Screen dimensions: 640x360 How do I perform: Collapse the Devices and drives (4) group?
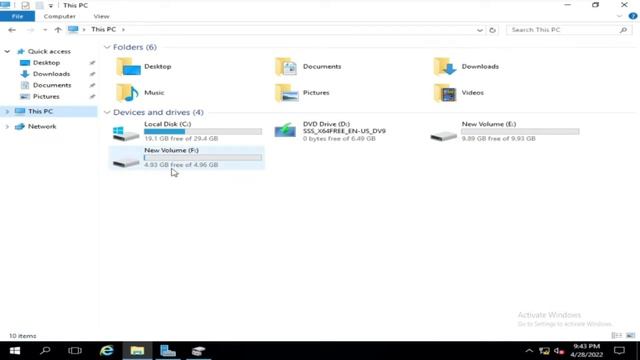point(107,112)
